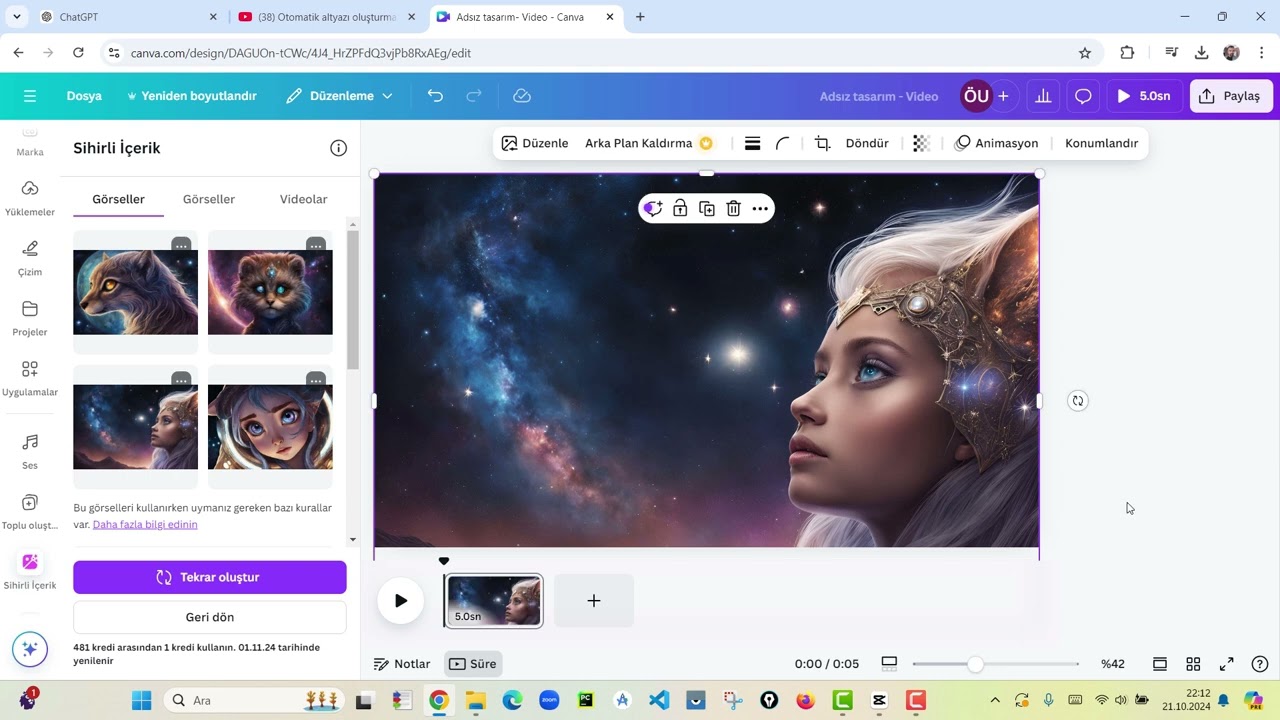Screen dimensions: 1280x720
Task: Open the Canva assistant sparkle button
Action: (x=30, y=649)
